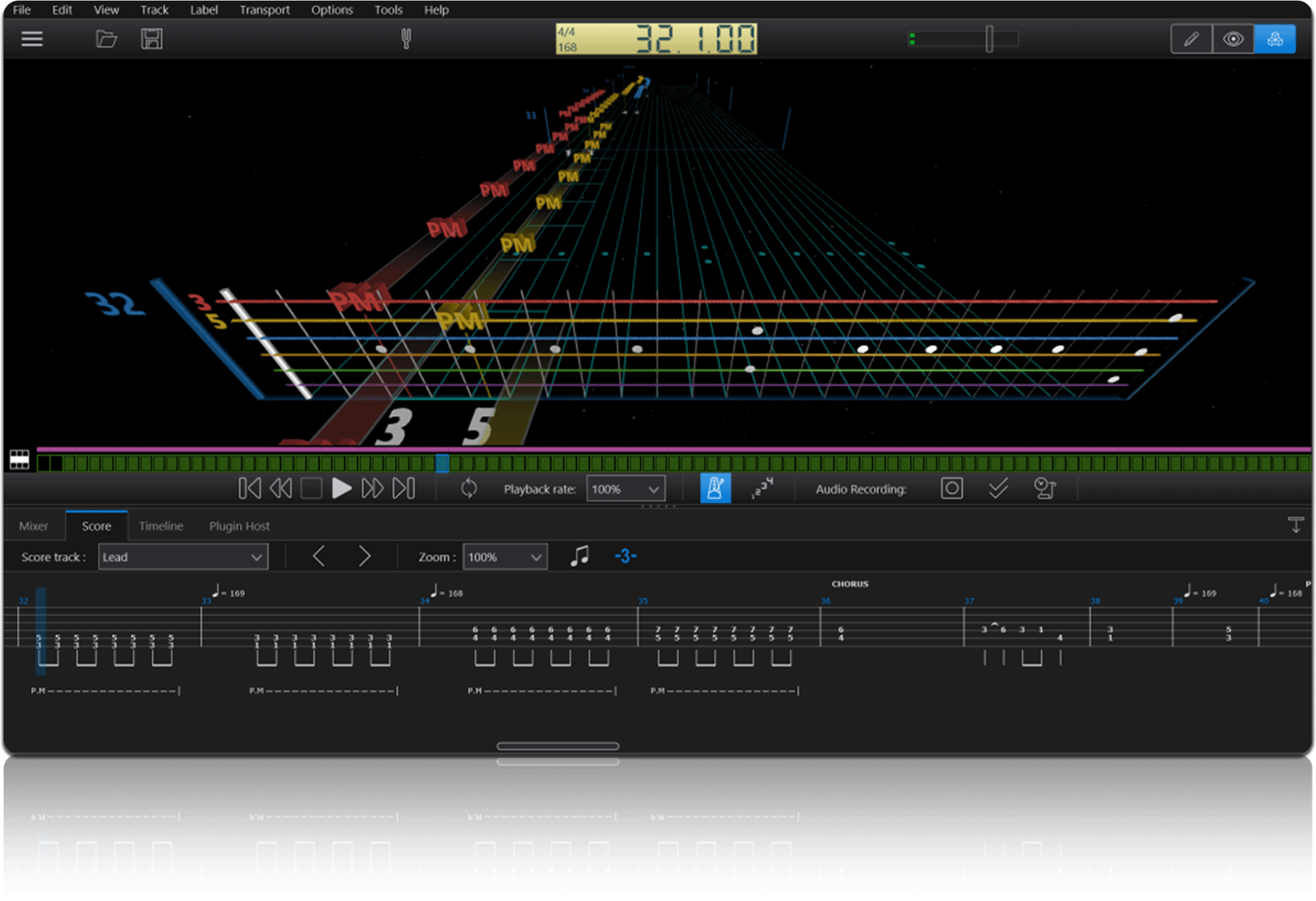Switch to view mode with the eye icon
The width and height of the screenshot is (1316, 901).
[1233, 39]
